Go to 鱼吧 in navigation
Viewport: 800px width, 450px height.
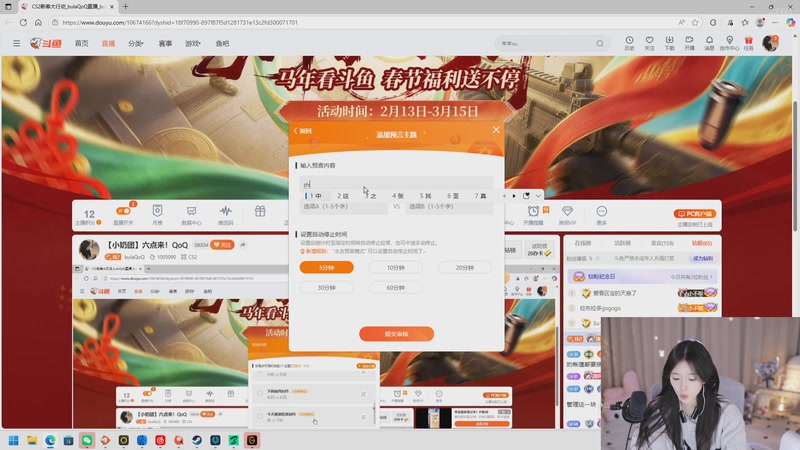[222, 43]
